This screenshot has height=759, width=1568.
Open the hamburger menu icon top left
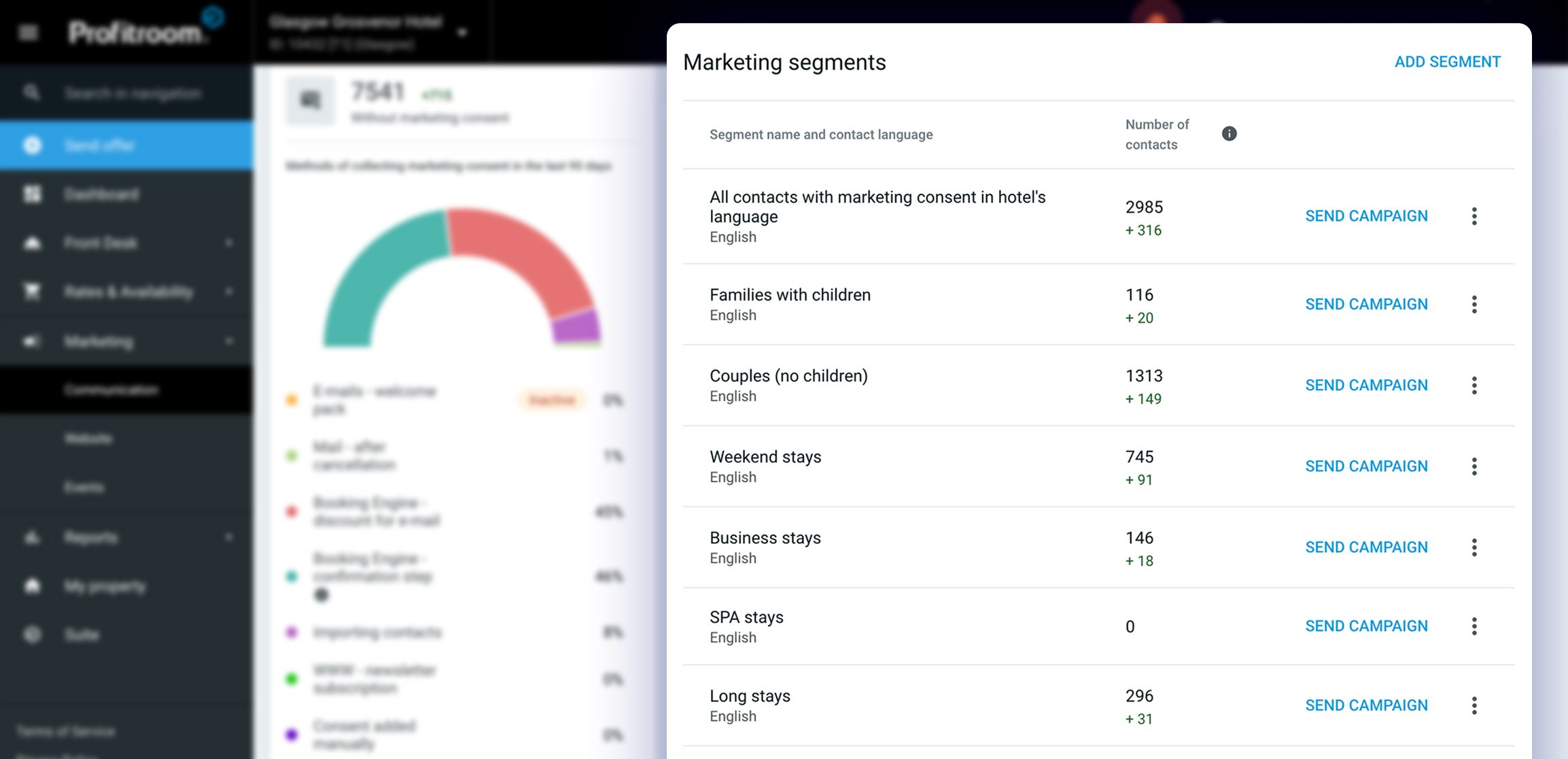(27, 31)
